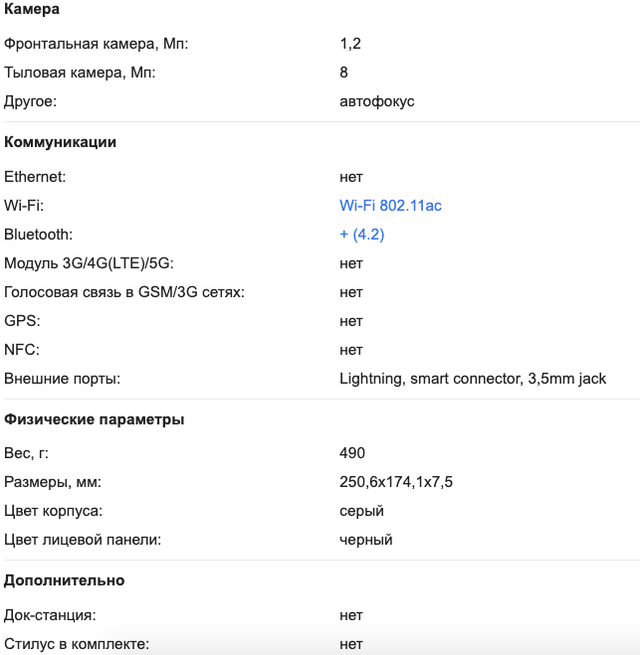Select the NFC row label
Viewport: 640px width, 655px height.
tap(22, 350)
